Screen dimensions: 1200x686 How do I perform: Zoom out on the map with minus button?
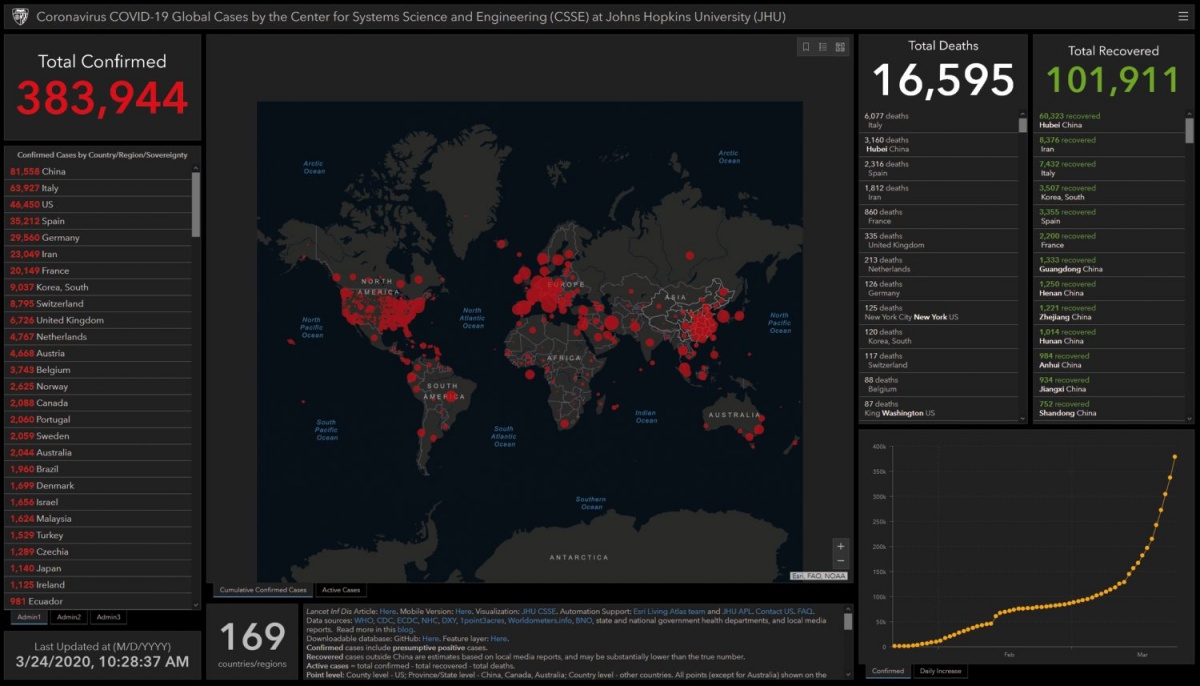click(841, 562)
